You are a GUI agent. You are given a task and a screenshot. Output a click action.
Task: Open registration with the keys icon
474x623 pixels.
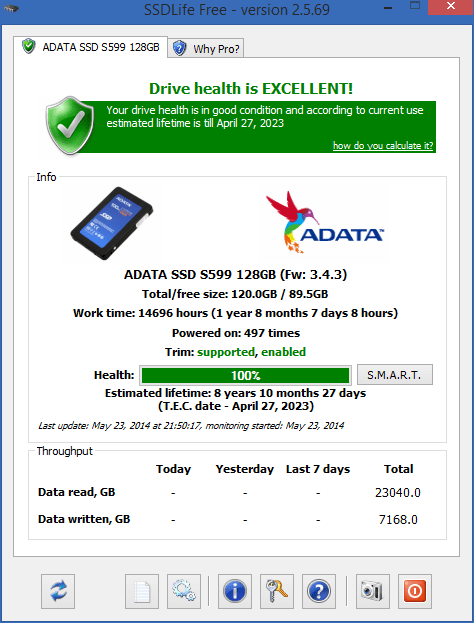click(x=277, y=591)
